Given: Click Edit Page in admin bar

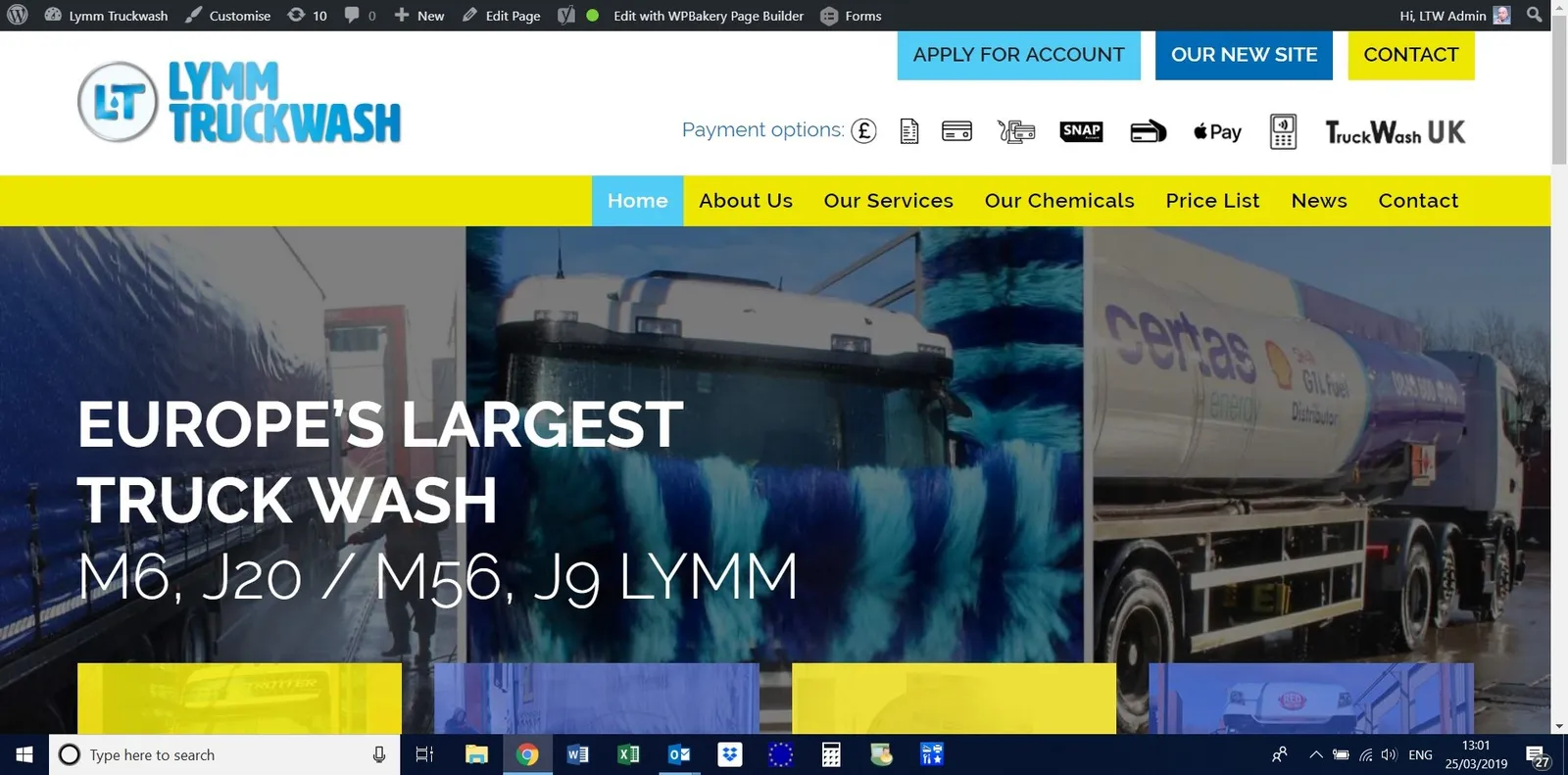Looking at the screenshot, I should pos(501,16).
